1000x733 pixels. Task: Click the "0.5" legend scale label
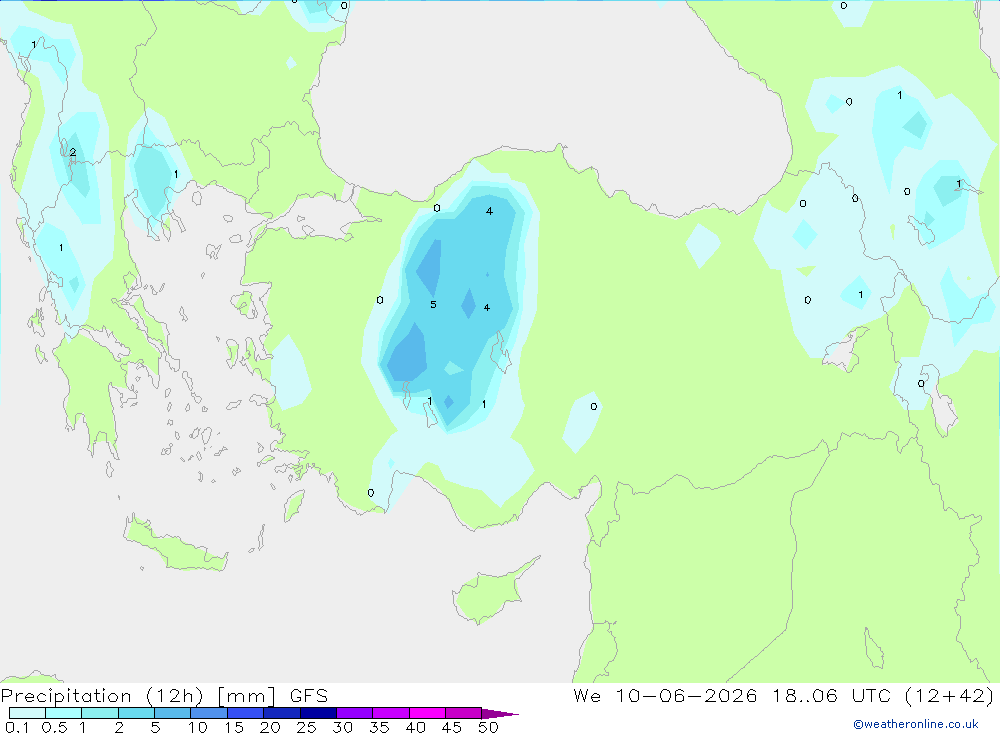(54, 727)
